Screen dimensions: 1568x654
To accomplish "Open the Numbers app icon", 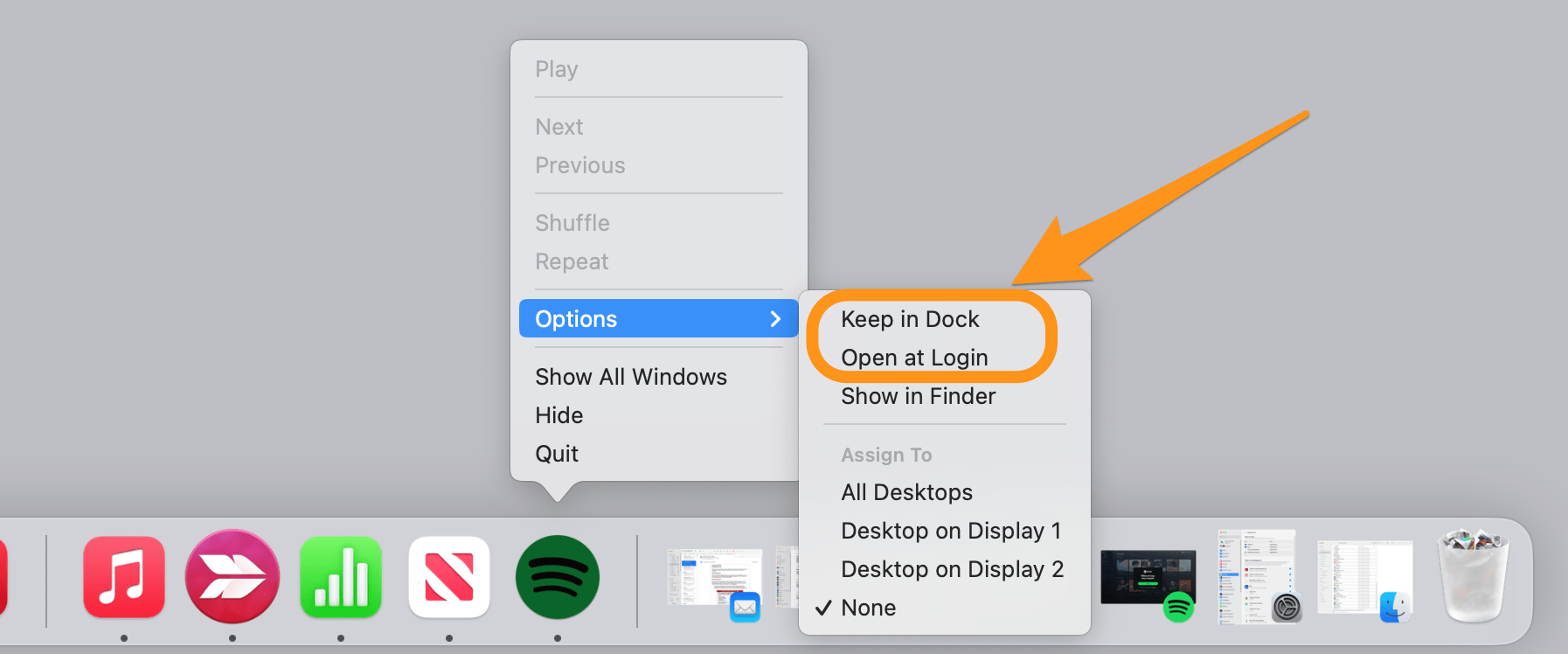I will [341, 577].
